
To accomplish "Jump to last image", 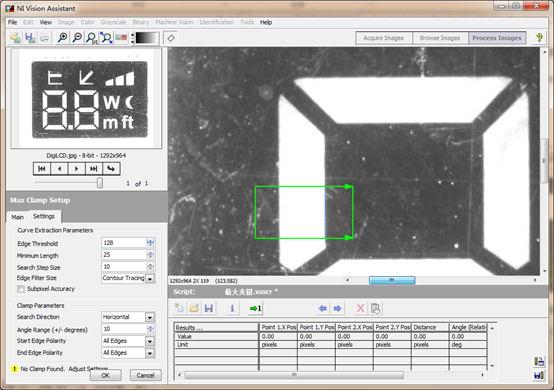I will [94, 169].
